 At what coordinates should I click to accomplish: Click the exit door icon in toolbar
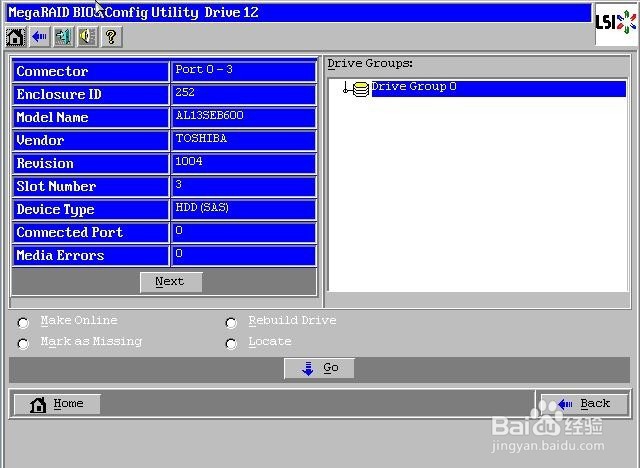coord(64,37)
